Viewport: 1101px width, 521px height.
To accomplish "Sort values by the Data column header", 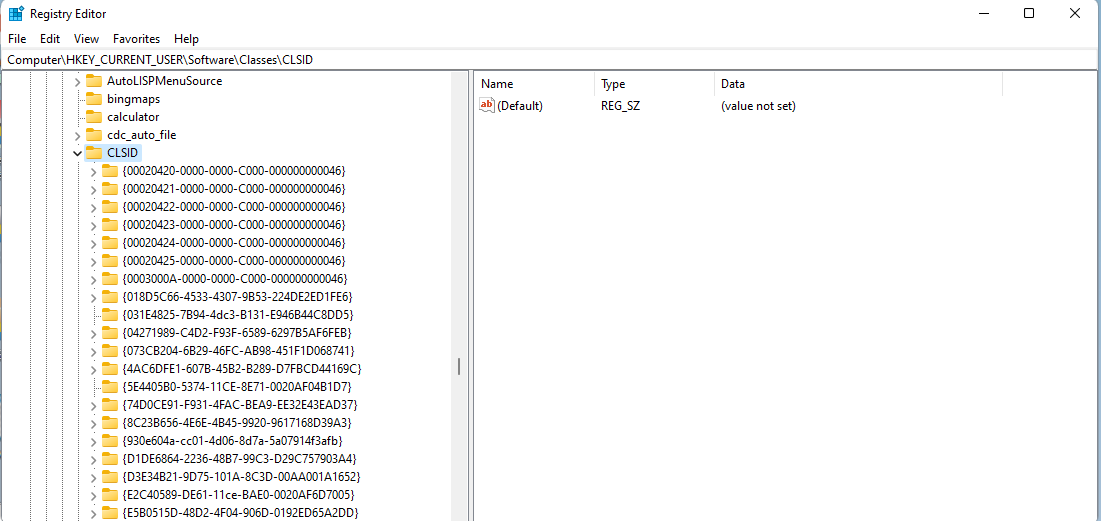I will [858, 84].
